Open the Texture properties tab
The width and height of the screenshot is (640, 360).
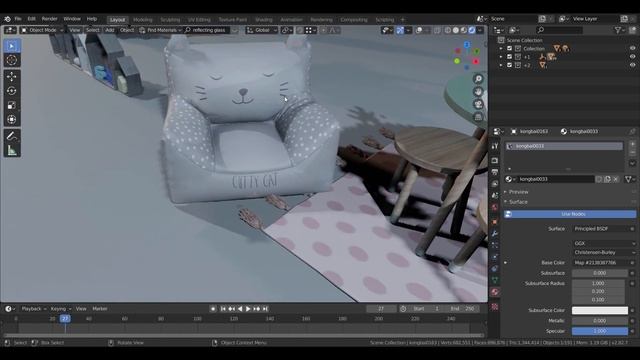pyautogui.click(x=495, y=307)
